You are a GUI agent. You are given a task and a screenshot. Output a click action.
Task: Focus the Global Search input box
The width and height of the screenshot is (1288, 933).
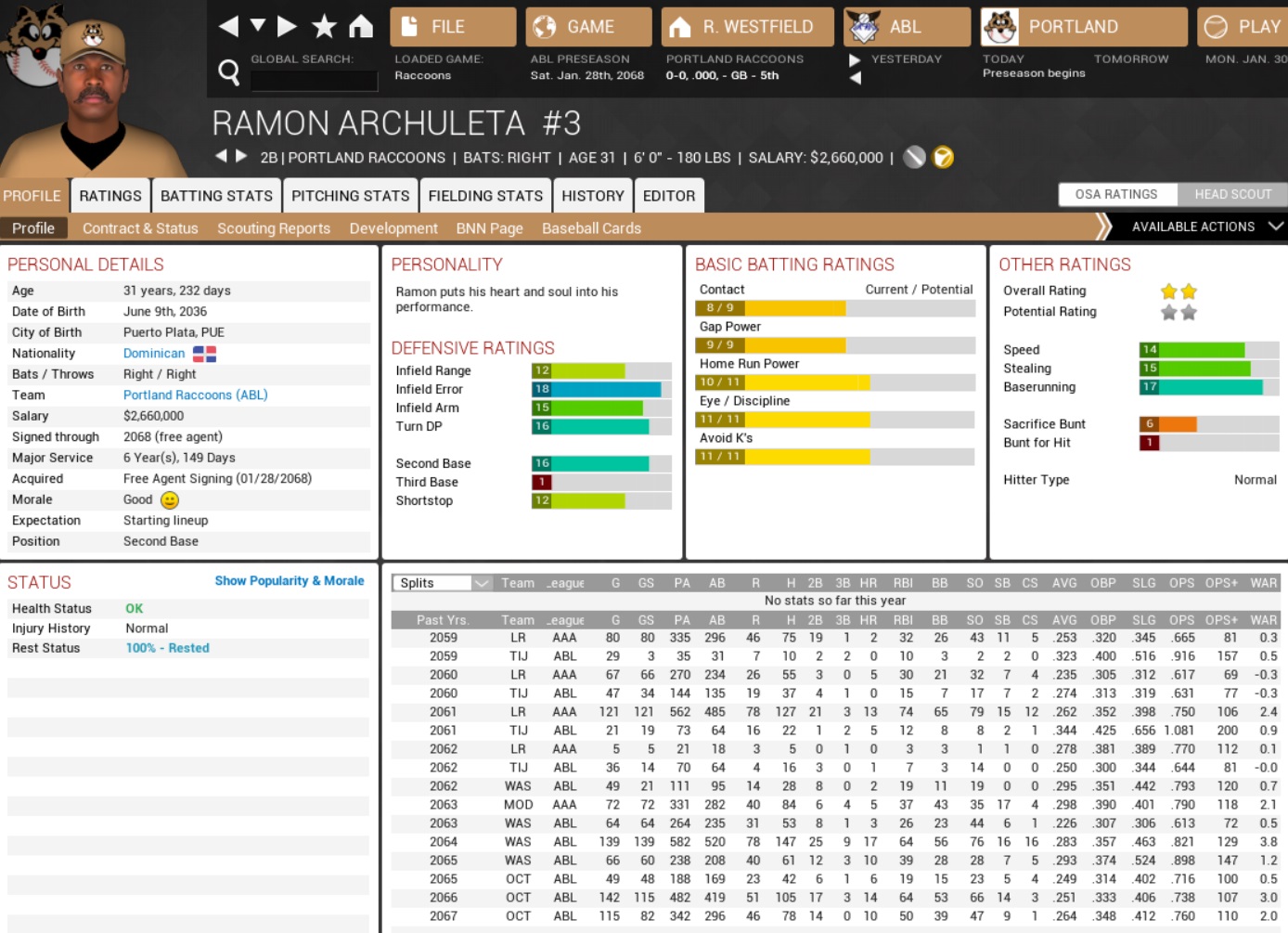point(314,81)
